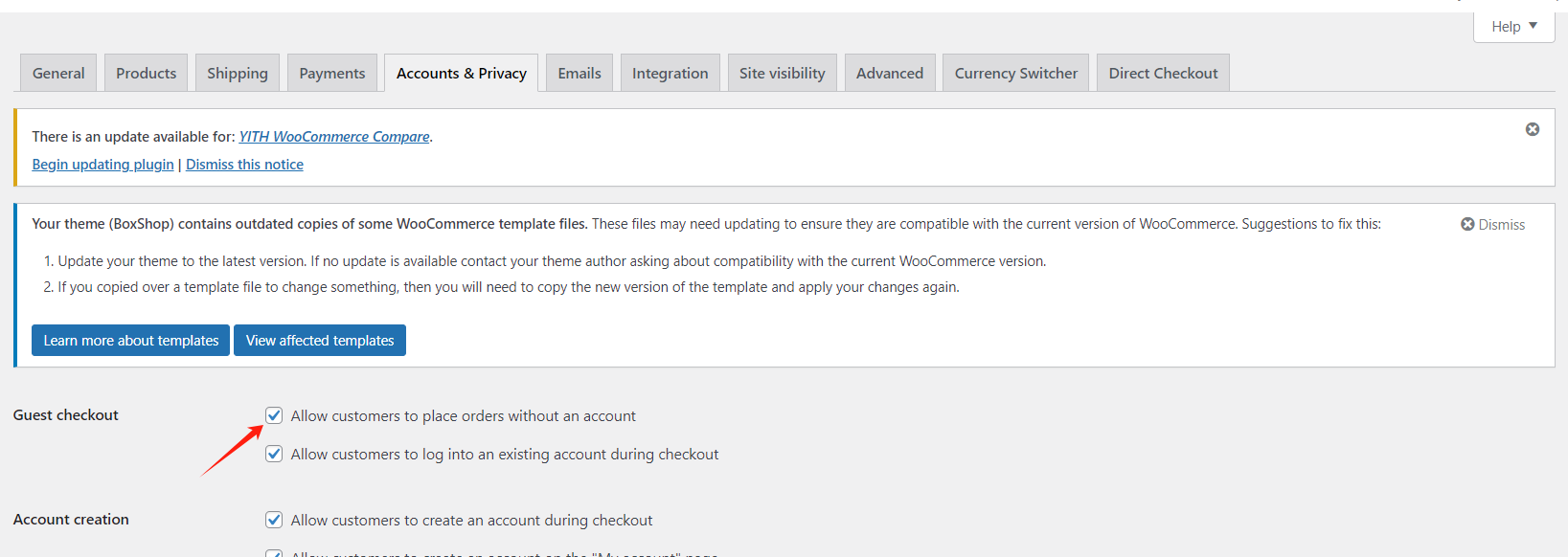
Task: Click Learn more about templates
Action: pyautogui.click(x=129, y=340)
